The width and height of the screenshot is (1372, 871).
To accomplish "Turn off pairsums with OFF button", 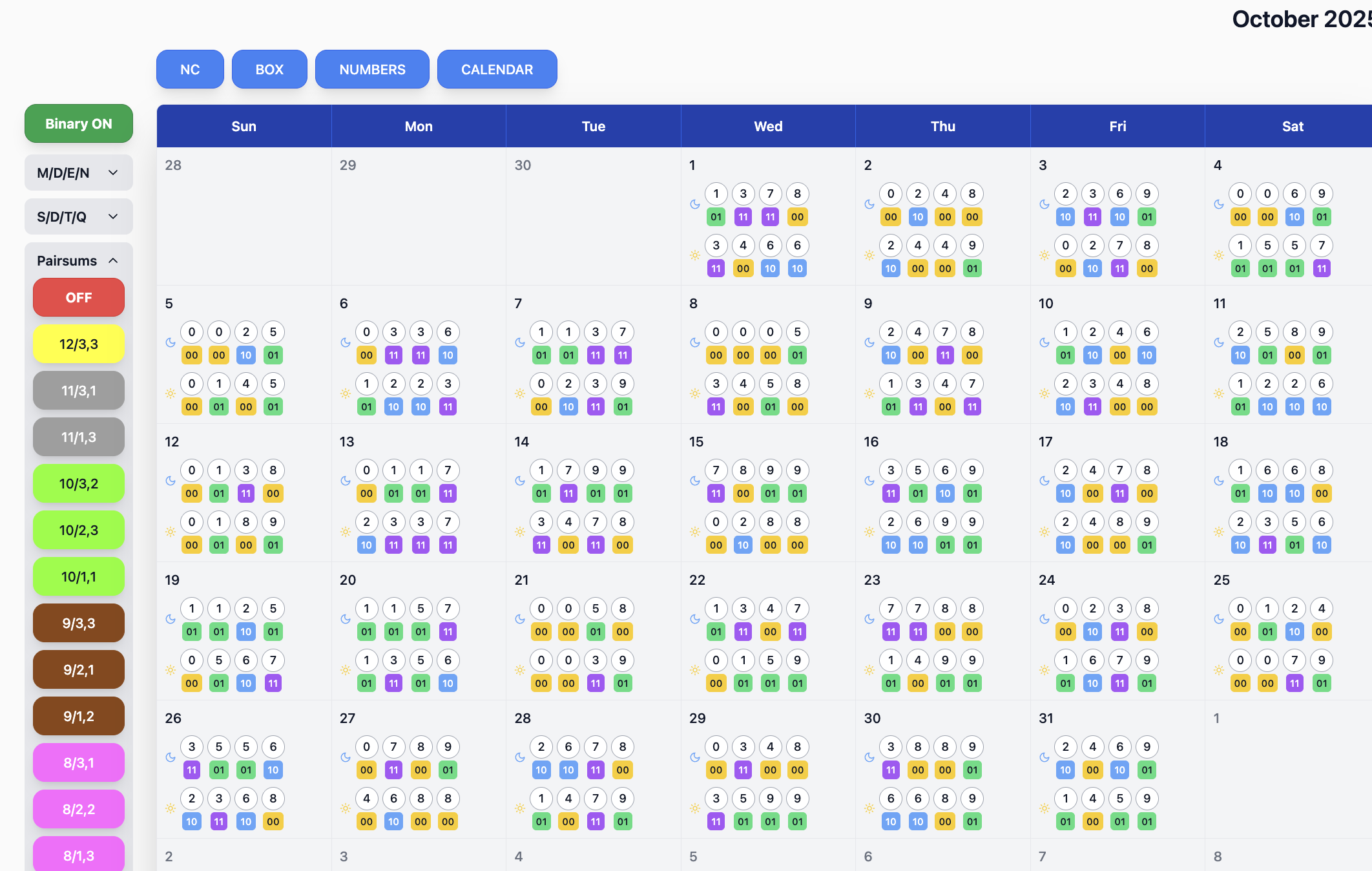I will (79, 297).
